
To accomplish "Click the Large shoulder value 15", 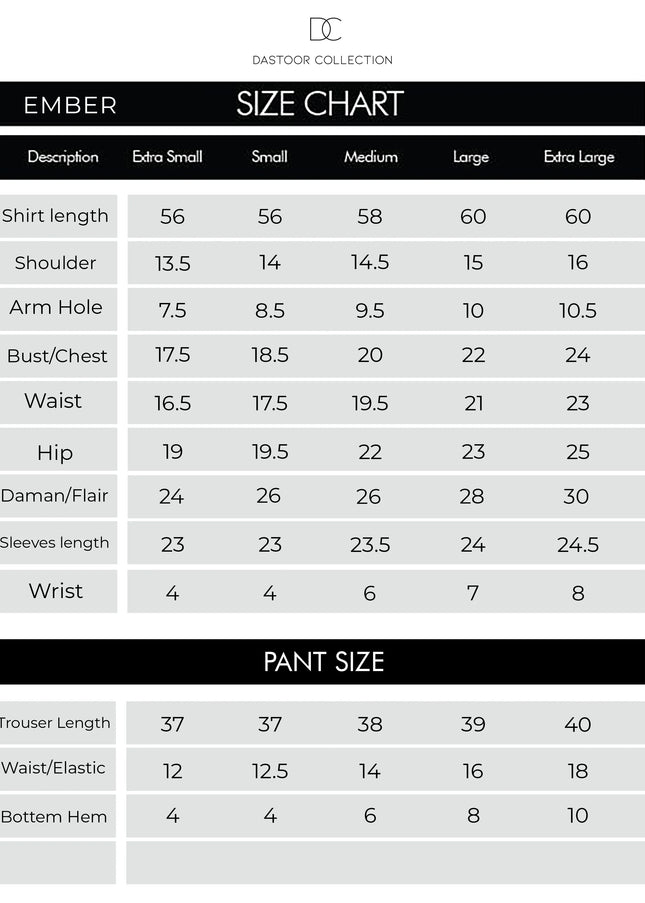I will 473,263.
